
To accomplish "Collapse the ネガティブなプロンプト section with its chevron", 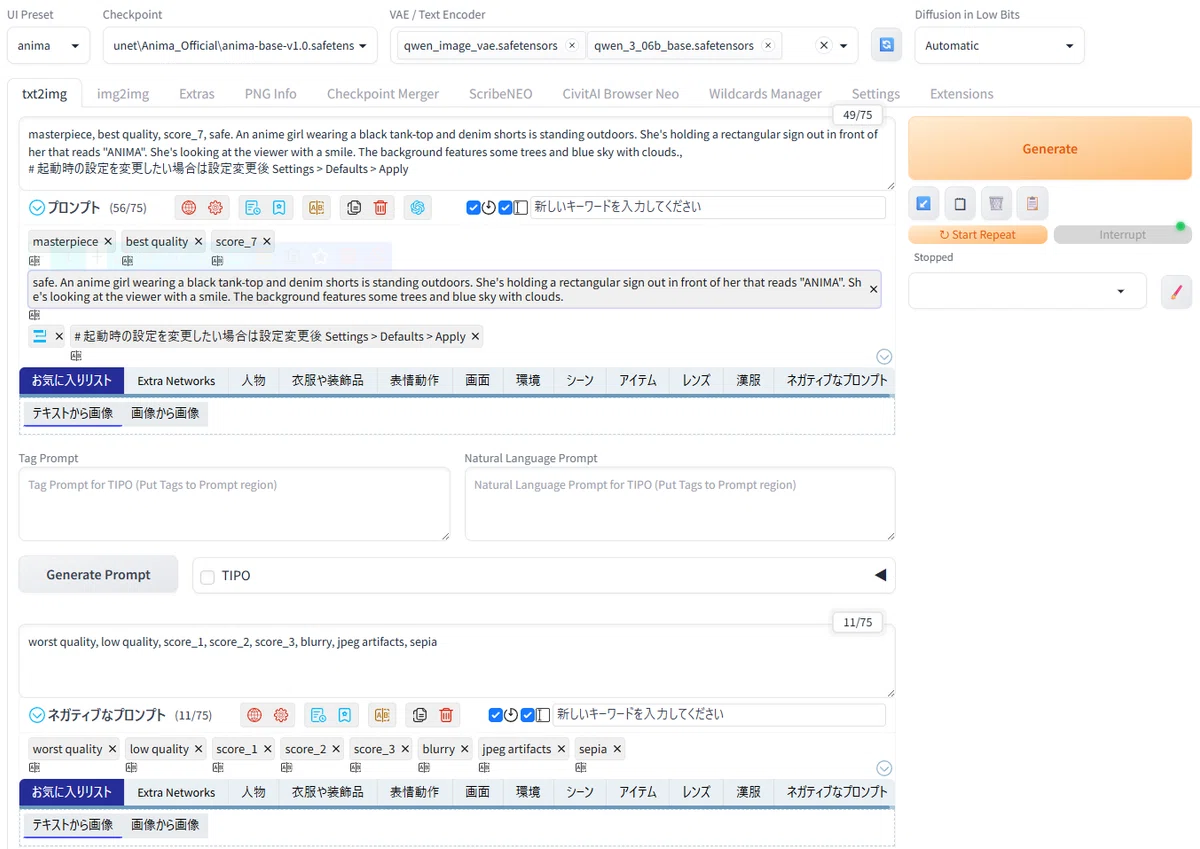I will [37, 715].
